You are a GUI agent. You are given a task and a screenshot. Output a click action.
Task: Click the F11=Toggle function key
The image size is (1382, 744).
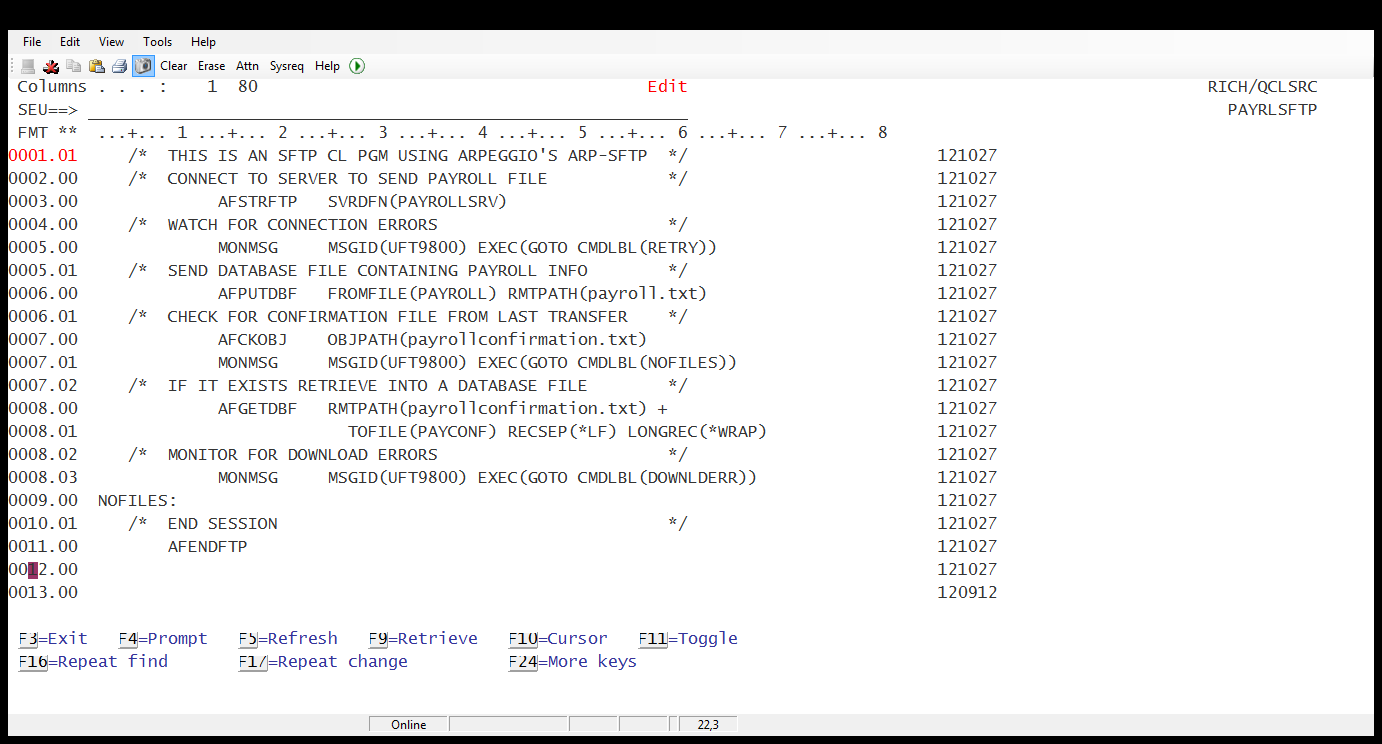click(x=688, y=639)
